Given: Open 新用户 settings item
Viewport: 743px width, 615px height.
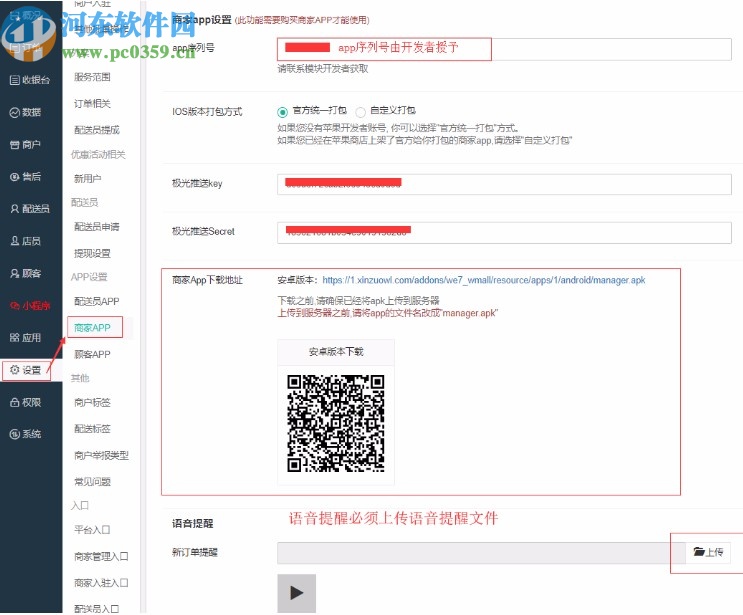Looking at the screenshot, I should point(88,179).
